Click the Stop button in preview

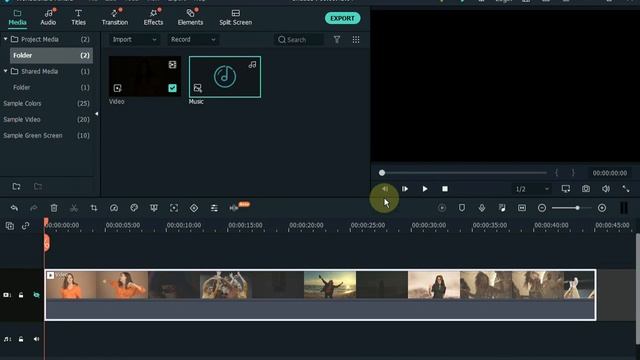tap(445, 189)
